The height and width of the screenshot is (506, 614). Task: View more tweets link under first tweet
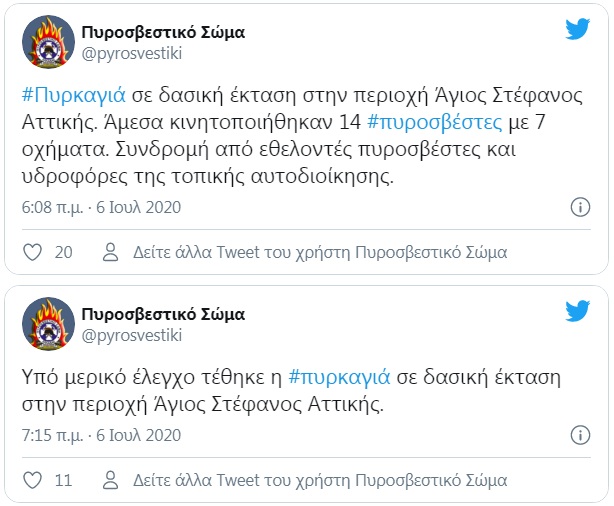pos(320,252)
